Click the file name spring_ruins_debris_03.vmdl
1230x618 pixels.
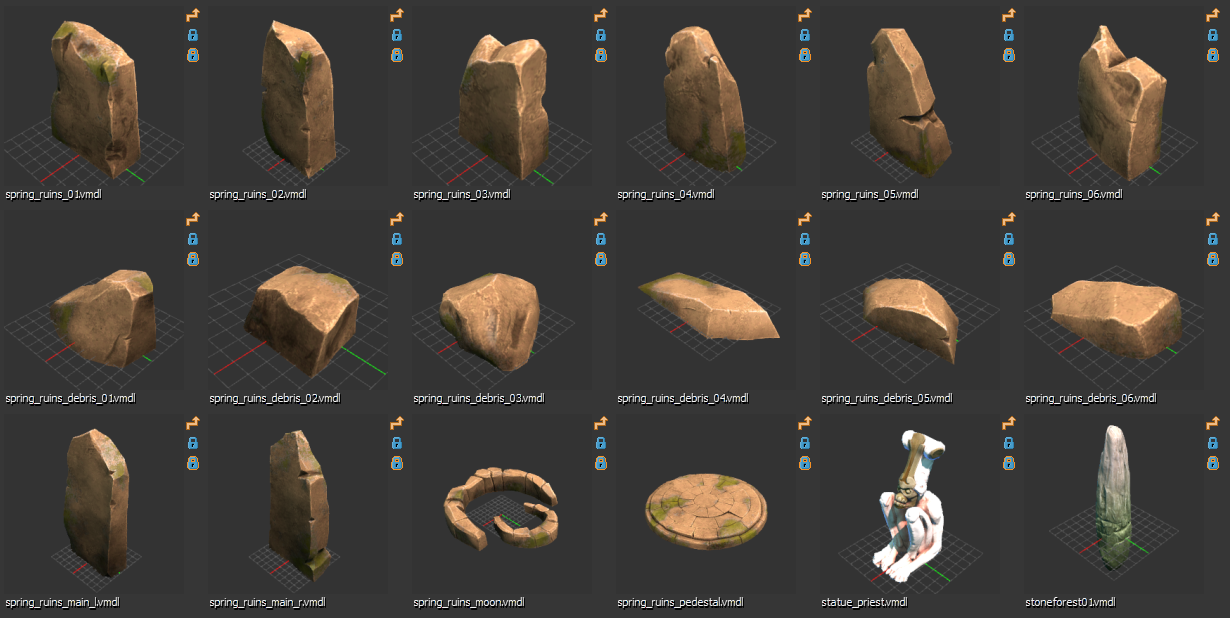(479, 398)
